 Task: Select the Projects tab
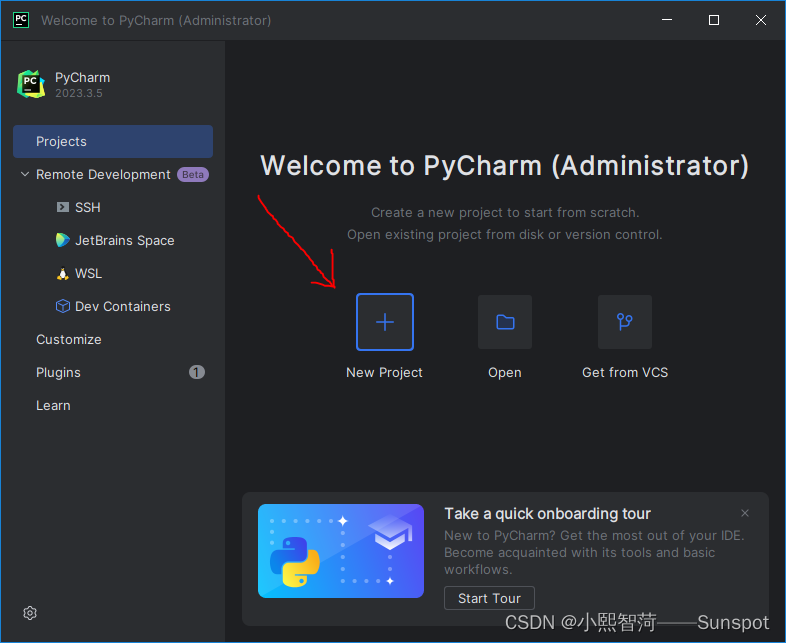pos(113,141)
